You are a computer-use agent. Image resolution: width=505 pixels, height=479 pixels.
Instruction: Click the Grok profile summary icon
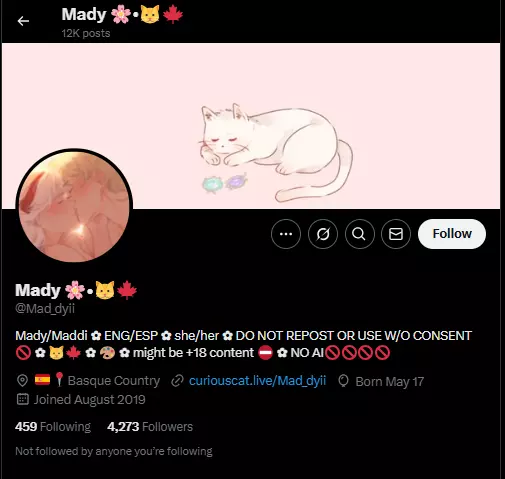[x=323, y=234]
